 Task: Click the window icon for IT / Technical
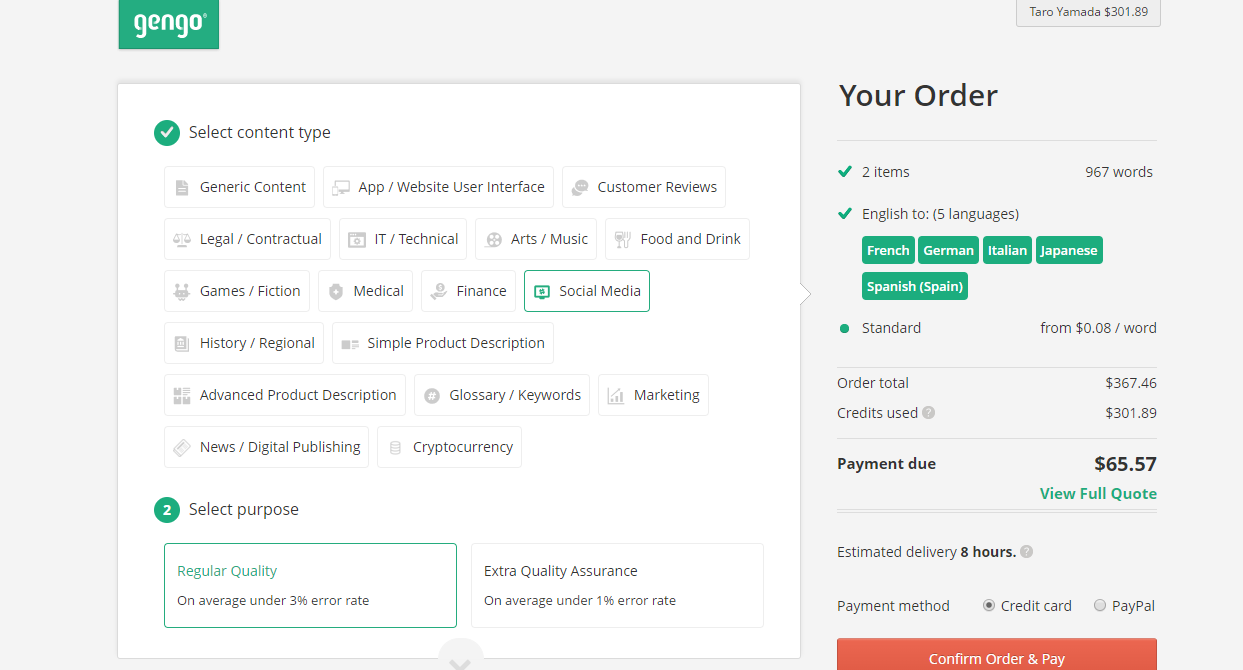tap(357, 239)
